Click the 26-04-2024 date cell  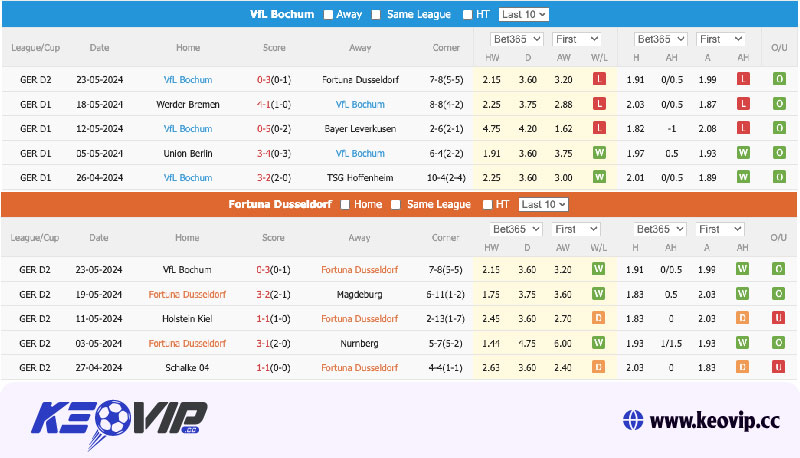pyautogui.click(x=99, y=178)
